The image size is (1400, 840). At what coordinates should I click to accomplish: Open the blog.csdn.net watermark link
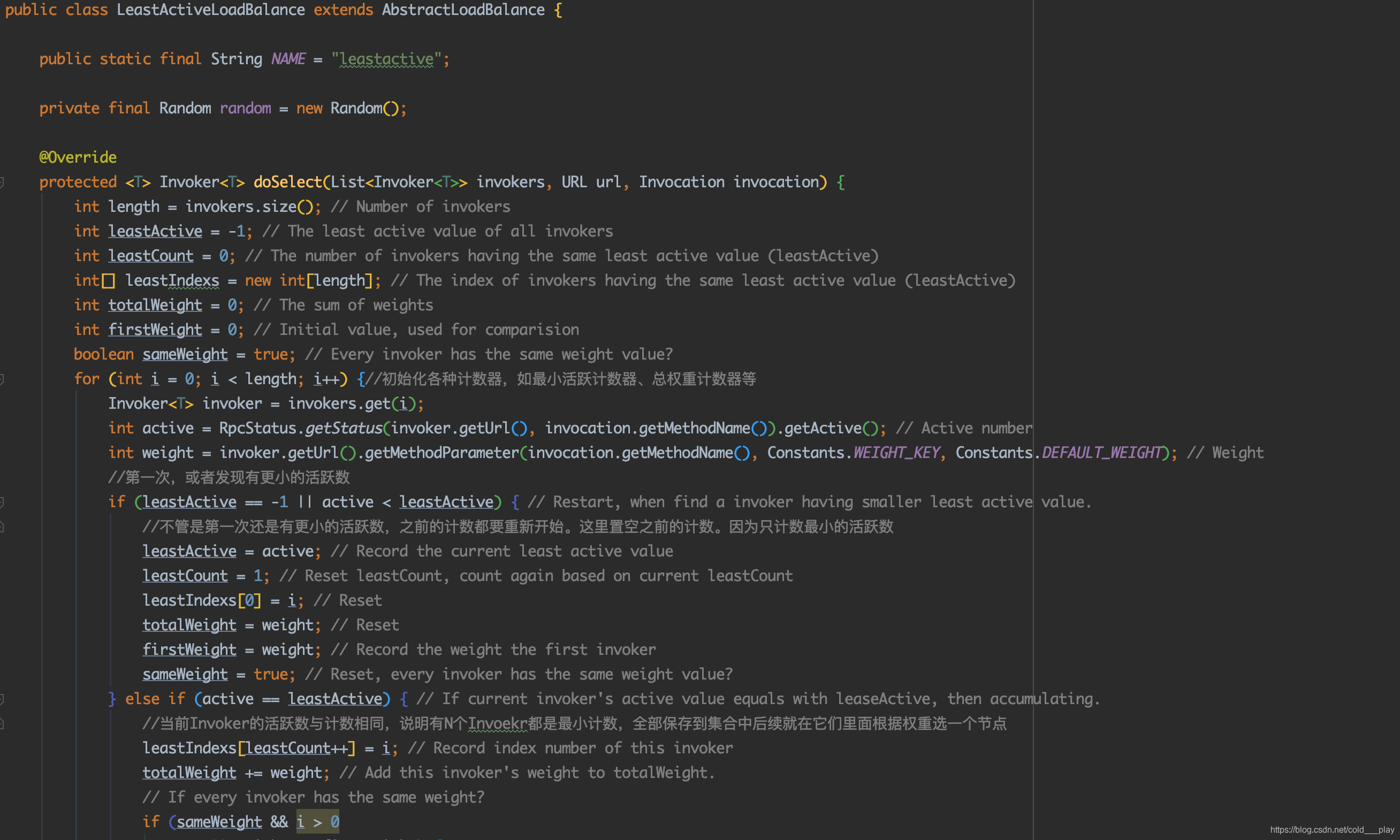[x=1331, y=830]
